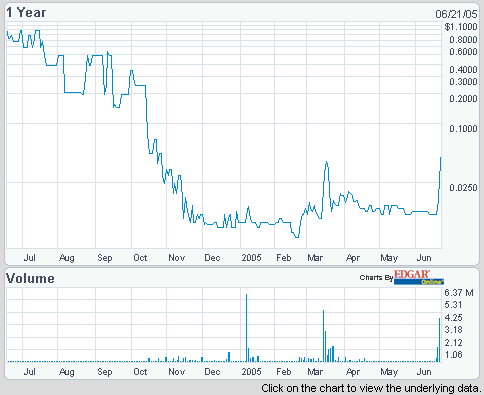Click the $1.1000 price axis label
Image resolution: width=484 pixels, height=395 pixels.
(x=461, y=27)
